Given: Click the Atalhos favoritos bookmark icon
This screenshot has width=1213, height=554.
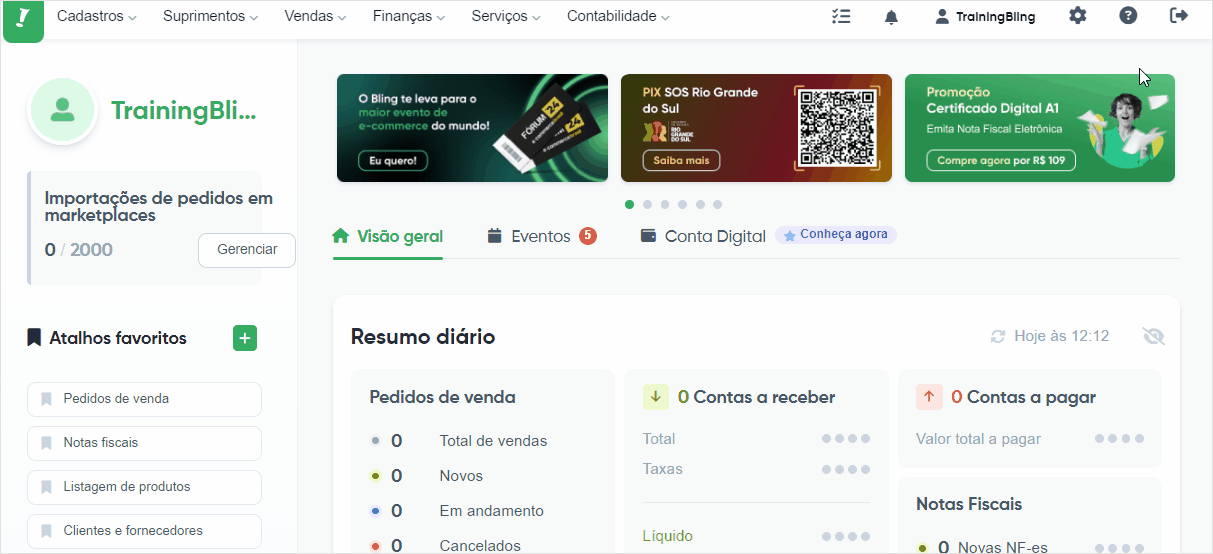Looking at the screenshot, I should (x=35, y=338).
